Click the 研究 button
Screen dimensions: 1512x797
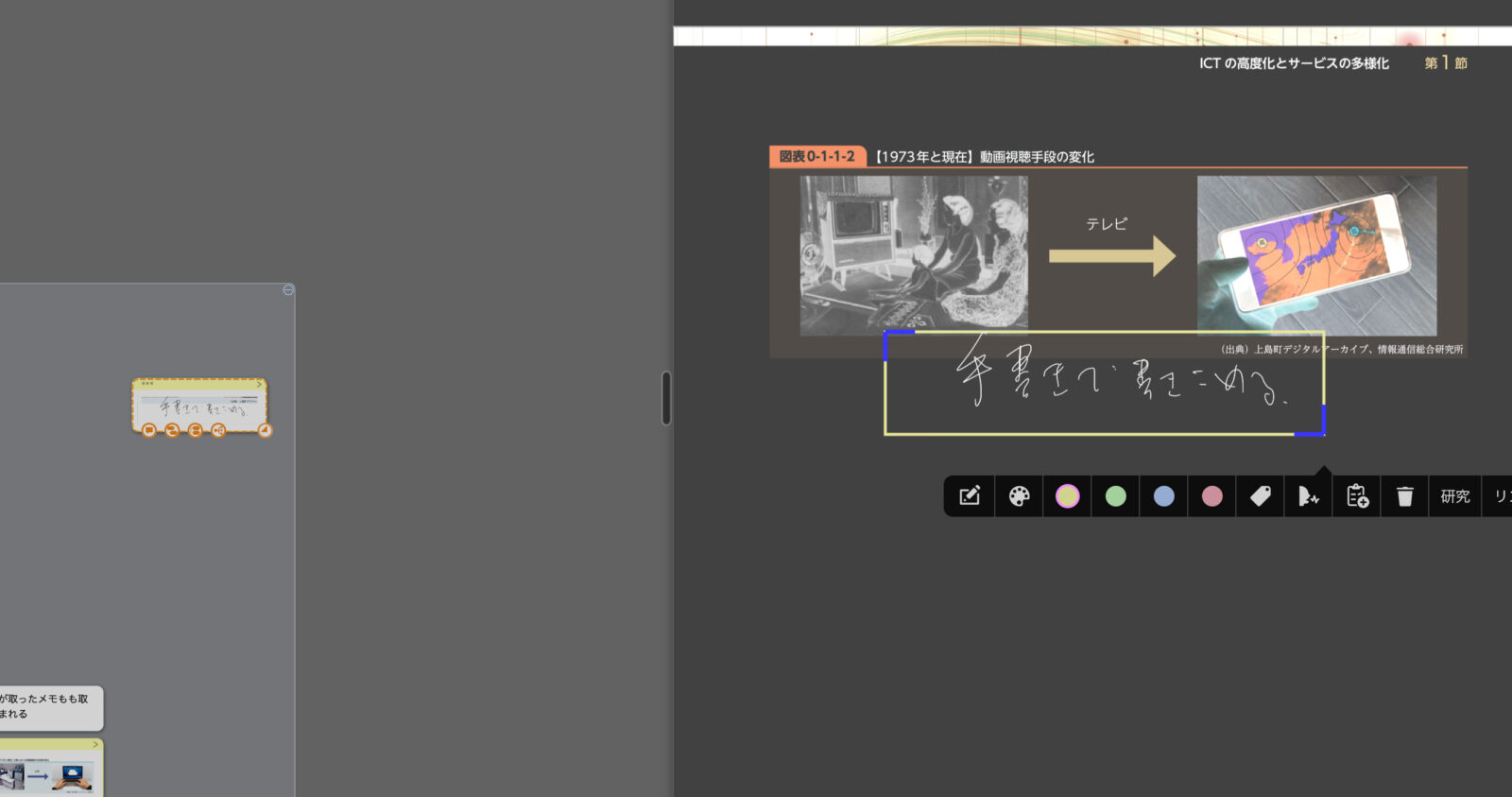[x=1454, y=496]
